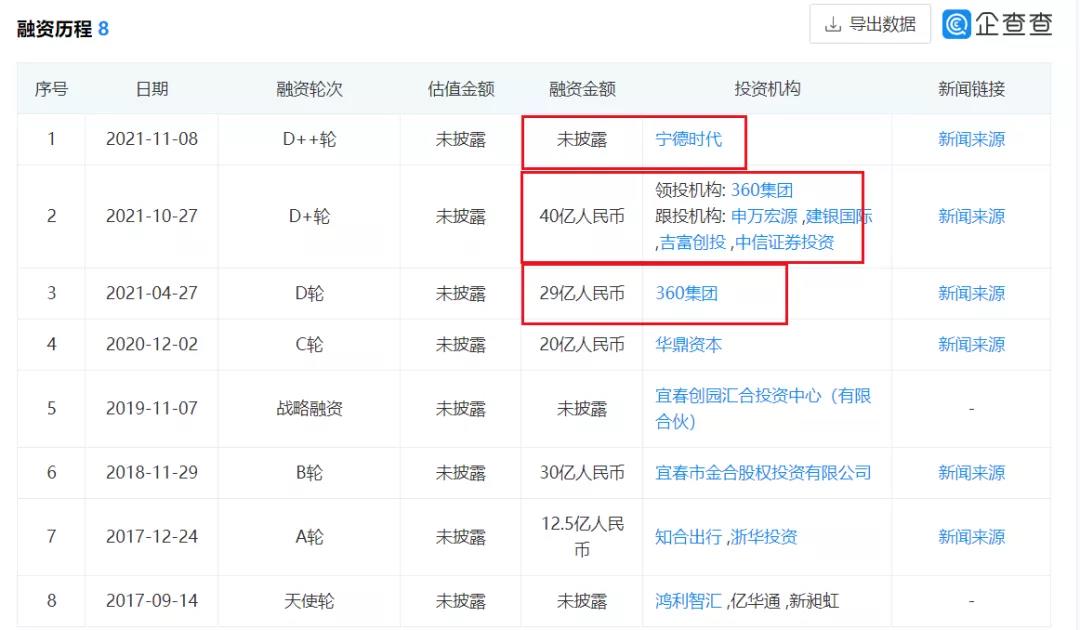Open the 企查查 logo

997,24
